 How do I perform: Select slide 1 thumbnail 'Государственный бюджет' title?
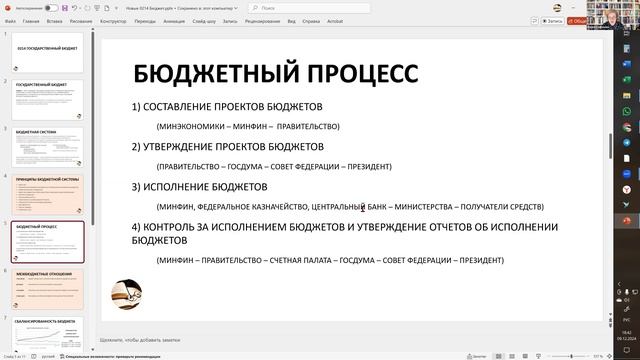[47, 53]
